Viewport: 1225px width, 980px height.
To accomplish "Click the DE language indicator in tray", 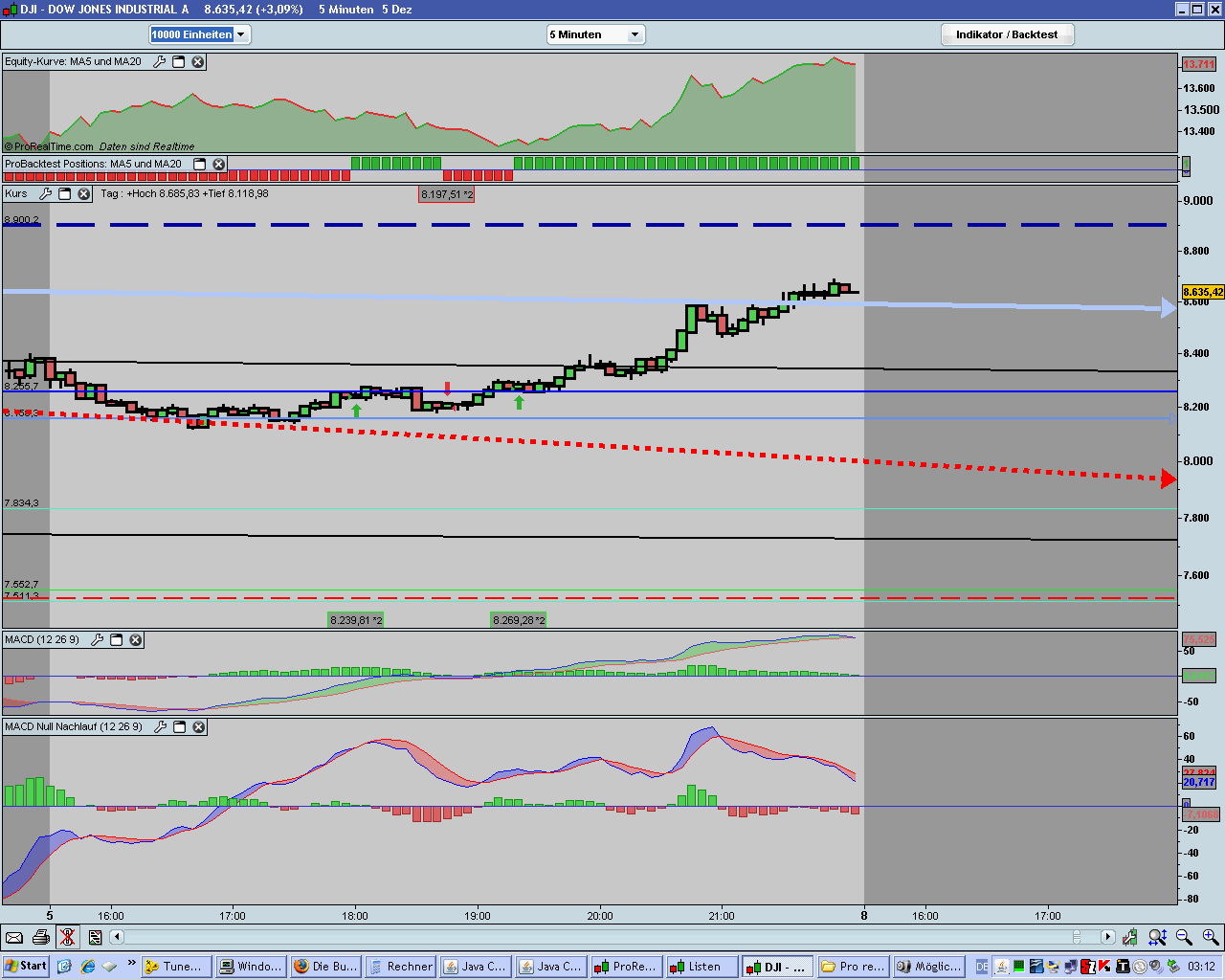I will point(982,967).
